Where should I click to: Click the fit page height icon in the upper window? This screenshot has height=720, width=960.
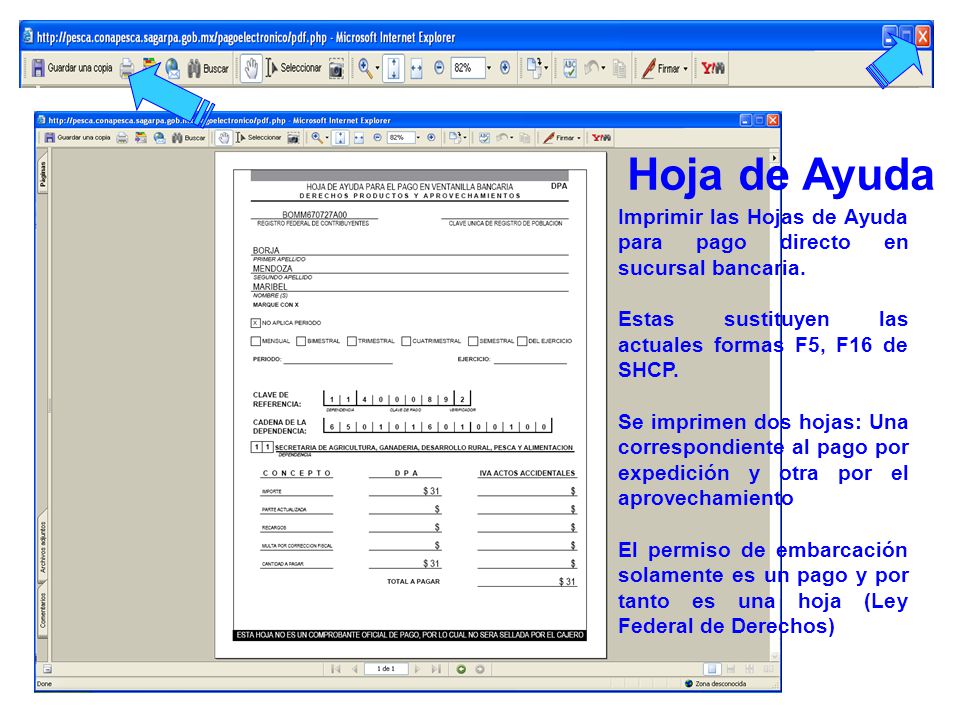click(x=393, y=69)
